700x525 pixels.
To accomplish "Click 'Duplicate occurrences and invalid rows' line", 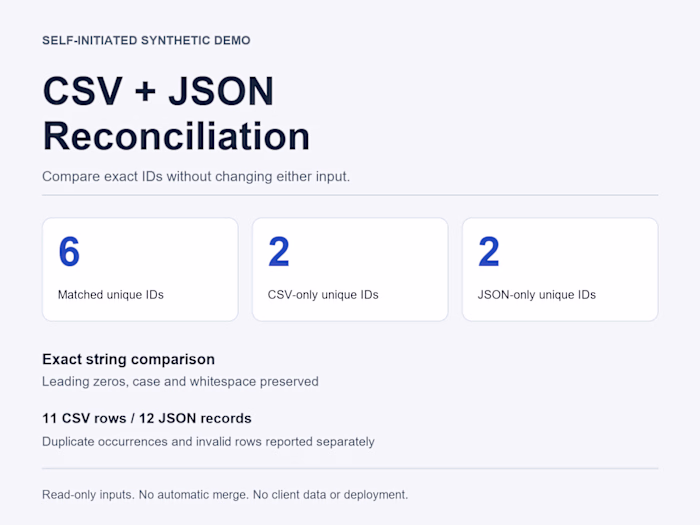I will pyautogui.click(x=208, y=442).
